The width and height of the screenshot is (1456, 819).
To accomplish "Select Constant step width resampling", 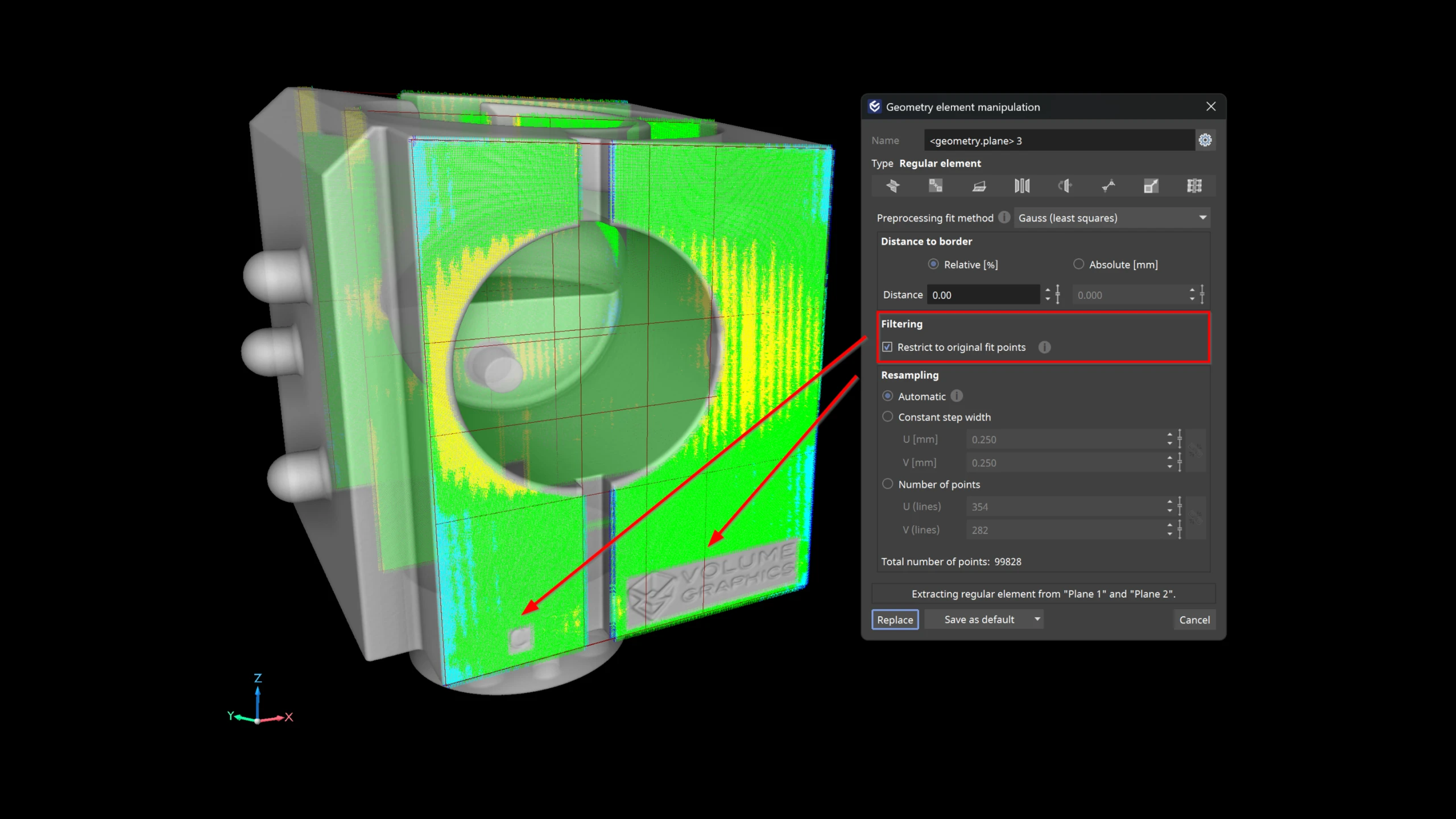I will [888, 416].
